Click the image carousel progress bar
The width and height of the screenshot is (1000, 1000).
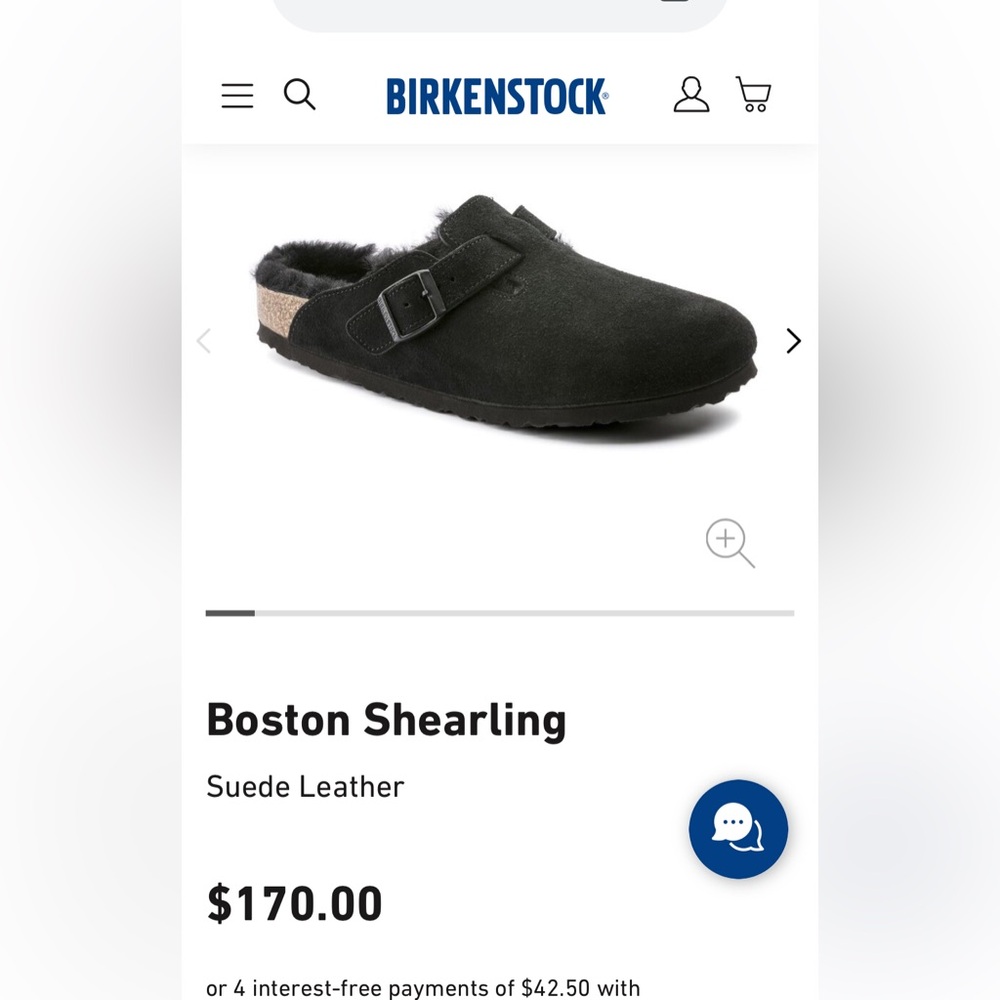[499, 611]
